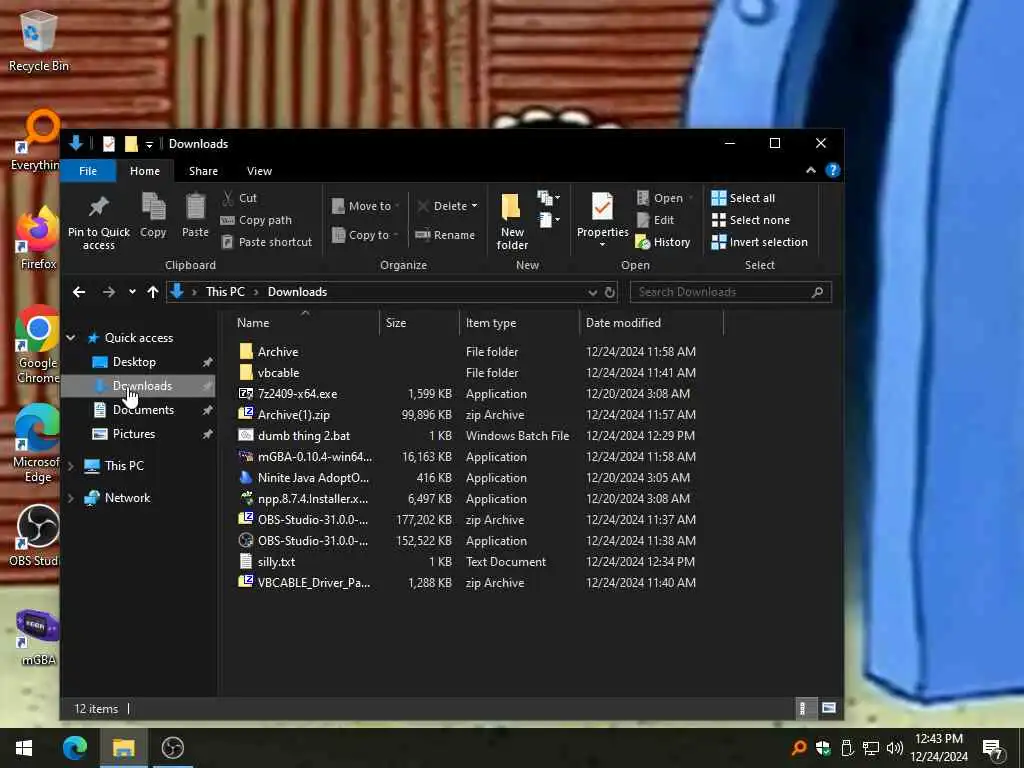The image size is (1024, 768).
Task: Select the mGBA desktop shortcut
Action: [x=38, y=637]
